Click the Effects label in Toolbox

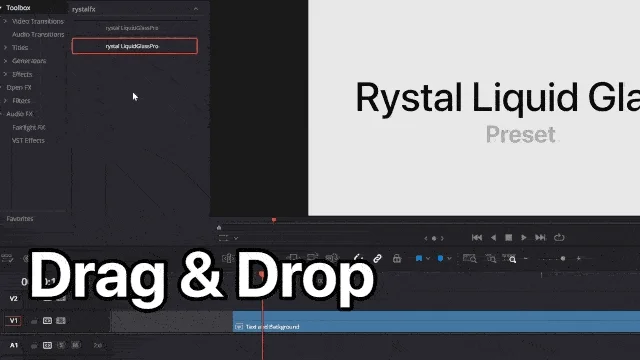[22, 74]
